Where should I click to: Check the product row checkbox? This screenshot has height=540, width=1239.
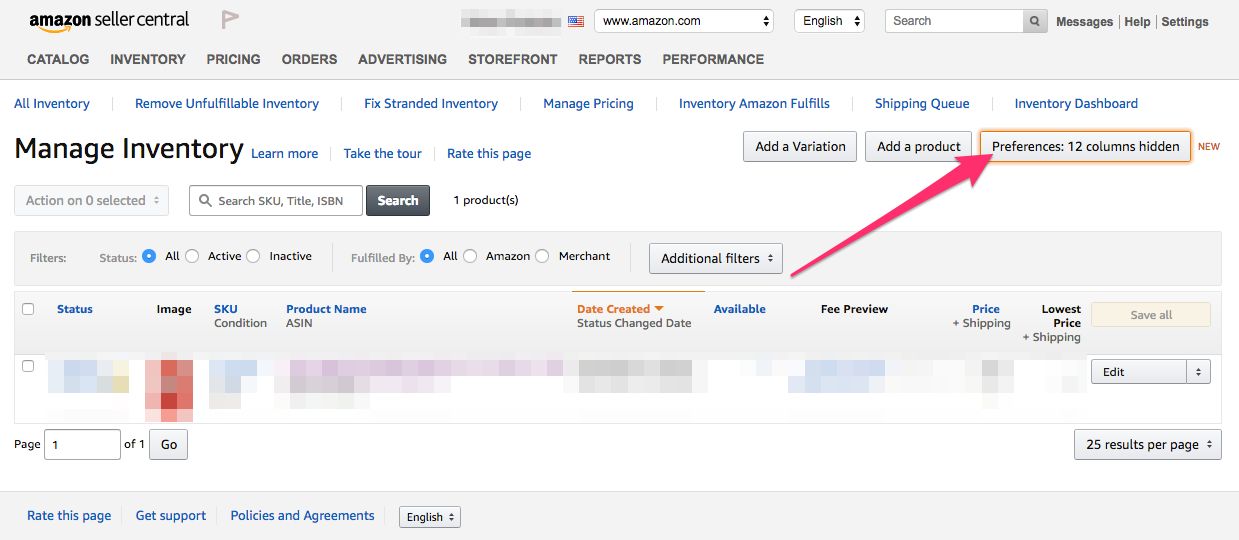coord(28,366)
